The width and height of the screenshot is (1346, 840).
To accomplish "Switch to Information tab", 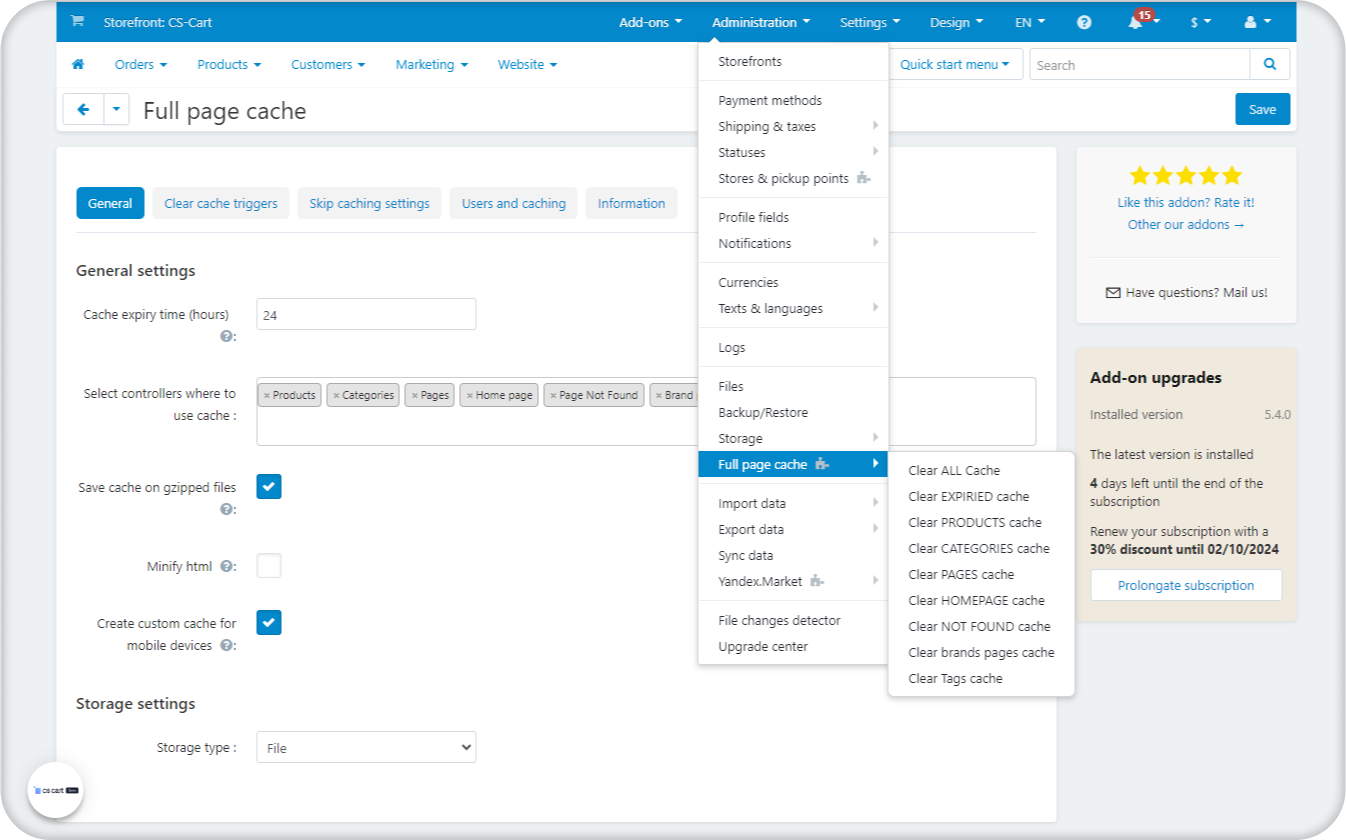I will point(631,203).
